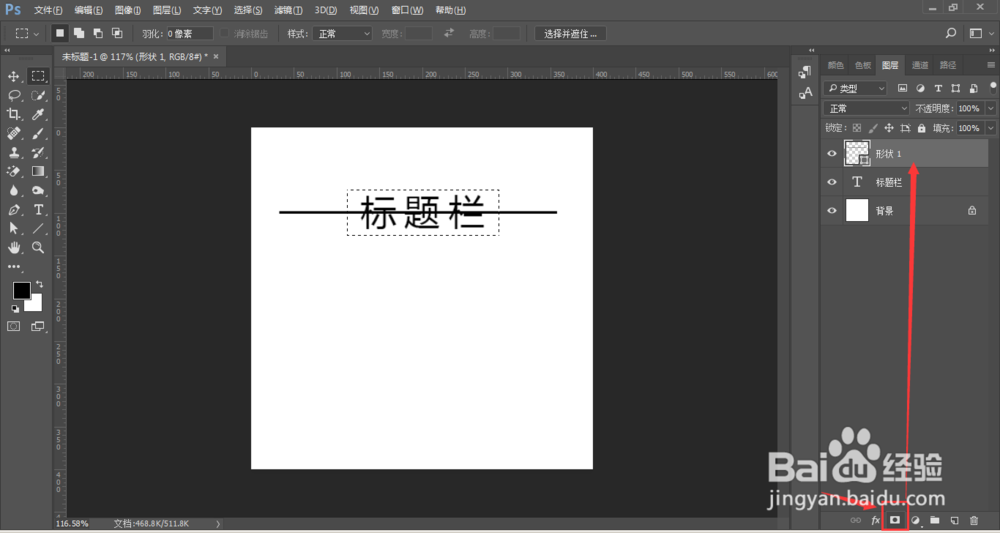Select the History Brush tool
This screenshot has width=1000, height=533.
point(38,152)
